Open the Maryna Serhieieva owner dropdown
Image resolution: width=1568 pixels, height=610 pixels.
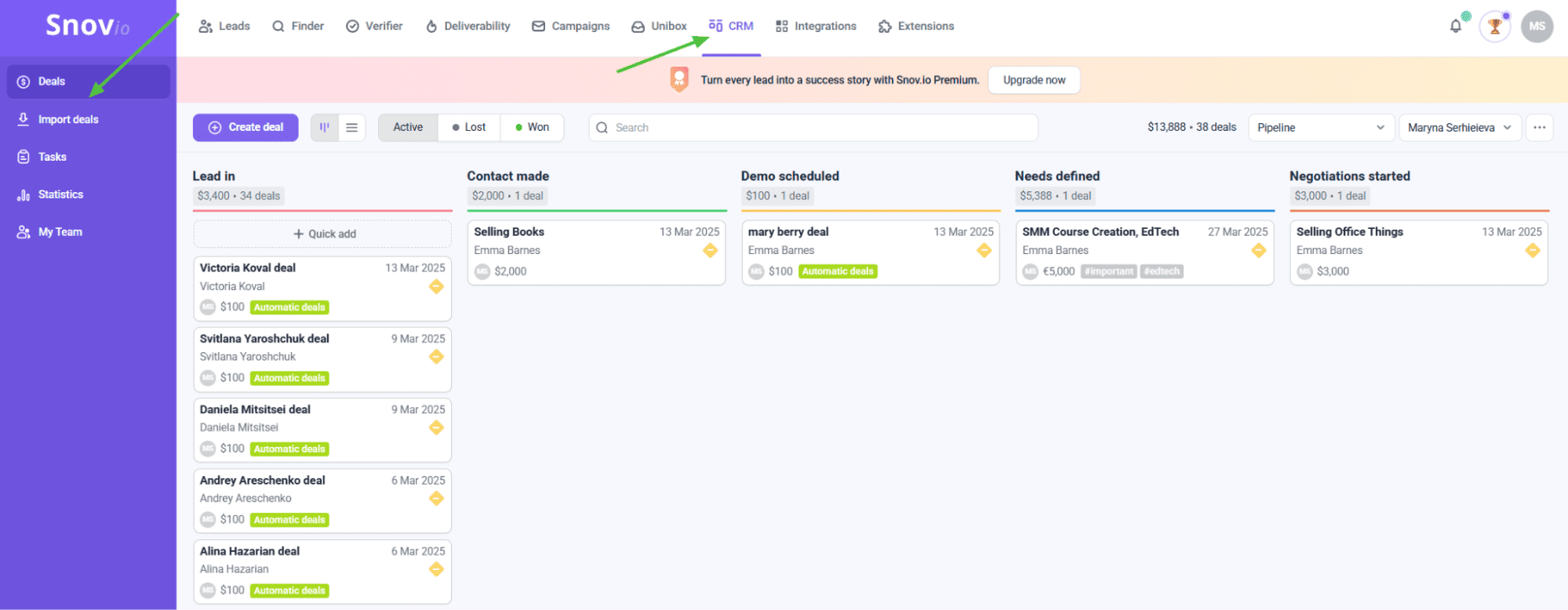point(1459,128)
